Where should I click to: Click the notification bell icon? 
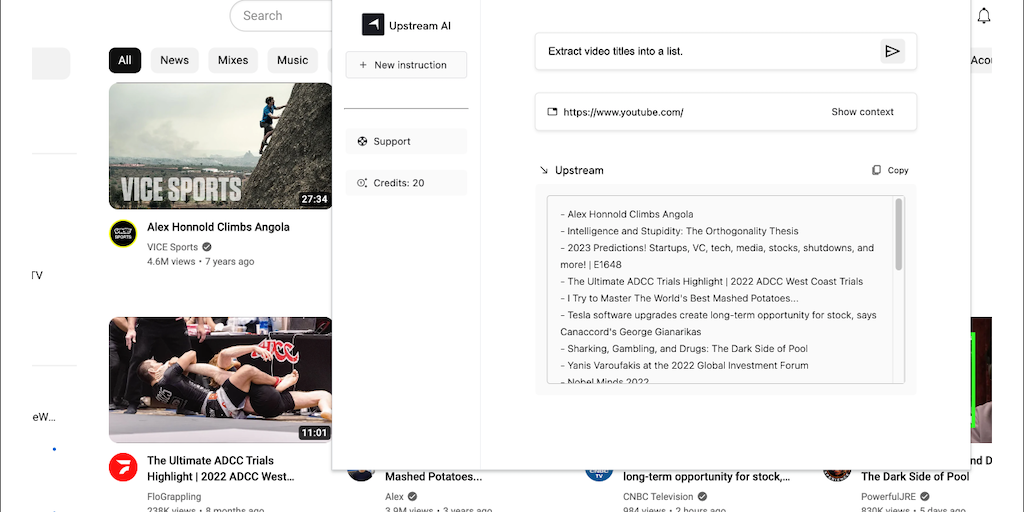(x=984, y=16)
